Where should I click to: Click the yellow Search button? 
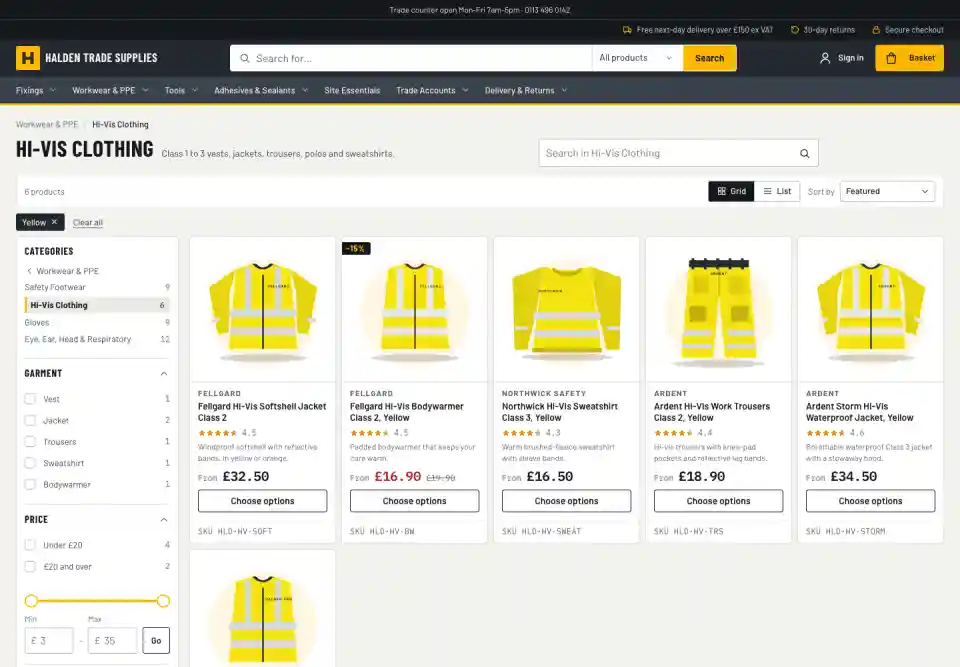tap(710, 58)
